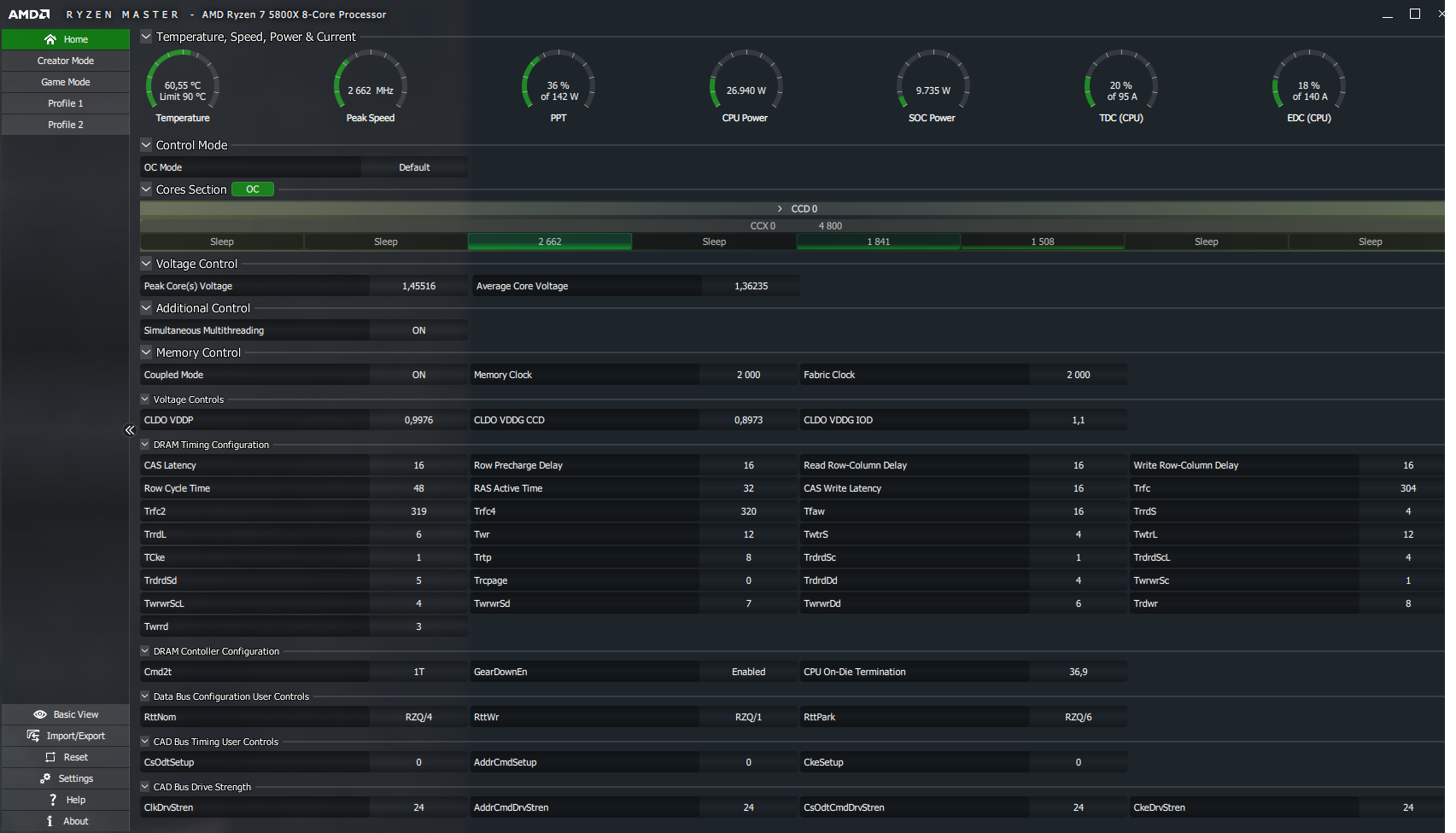Click ClkDrvStren value 24
Screen dimensions: 1456x833
pyautogui.click(x=418, y=807)
